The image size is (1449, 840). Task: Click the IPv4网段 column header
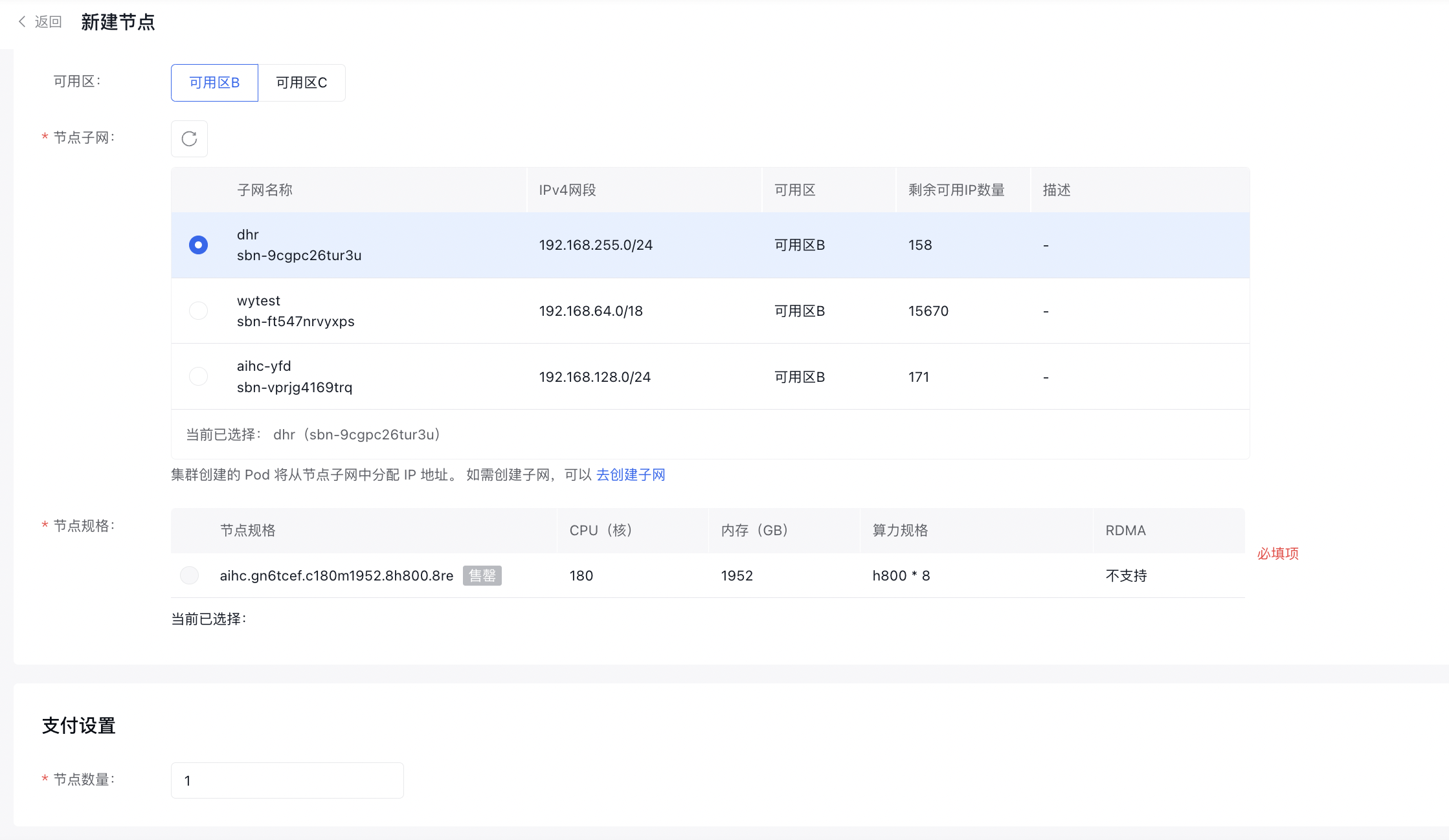567,190
